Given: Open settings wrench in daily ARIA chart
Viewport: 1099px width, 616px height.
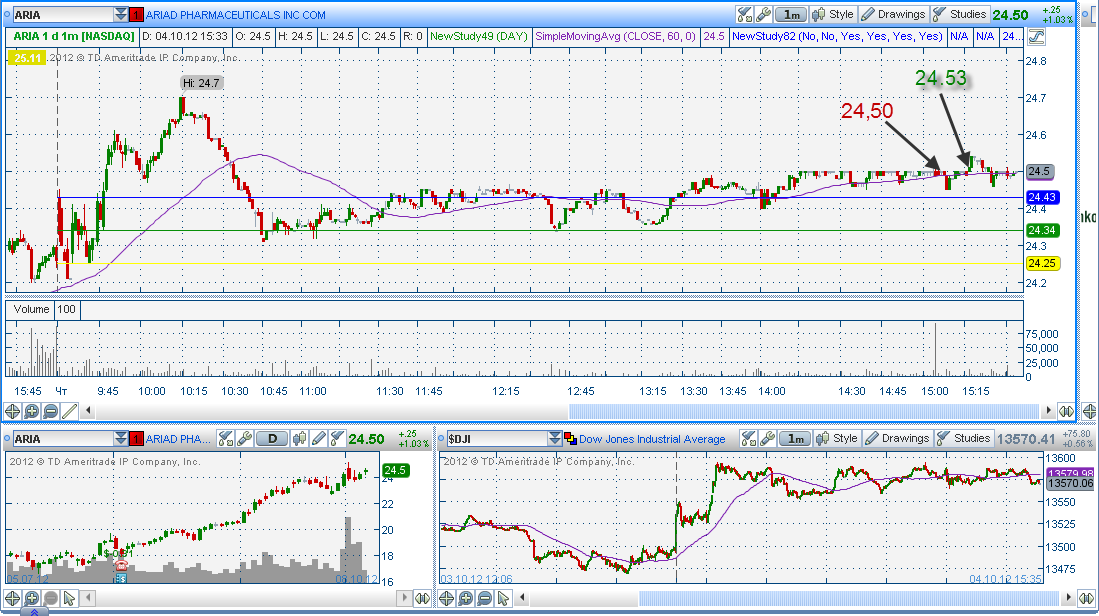Looking at the screenshot, I should click(245, 439).
